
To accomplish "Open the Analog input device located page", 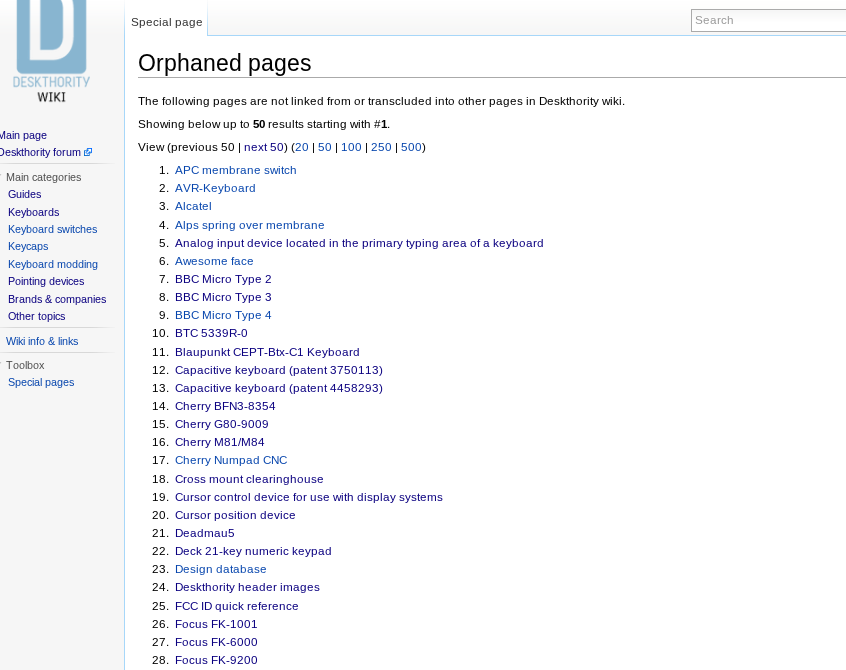I will [x=359, y=243].
